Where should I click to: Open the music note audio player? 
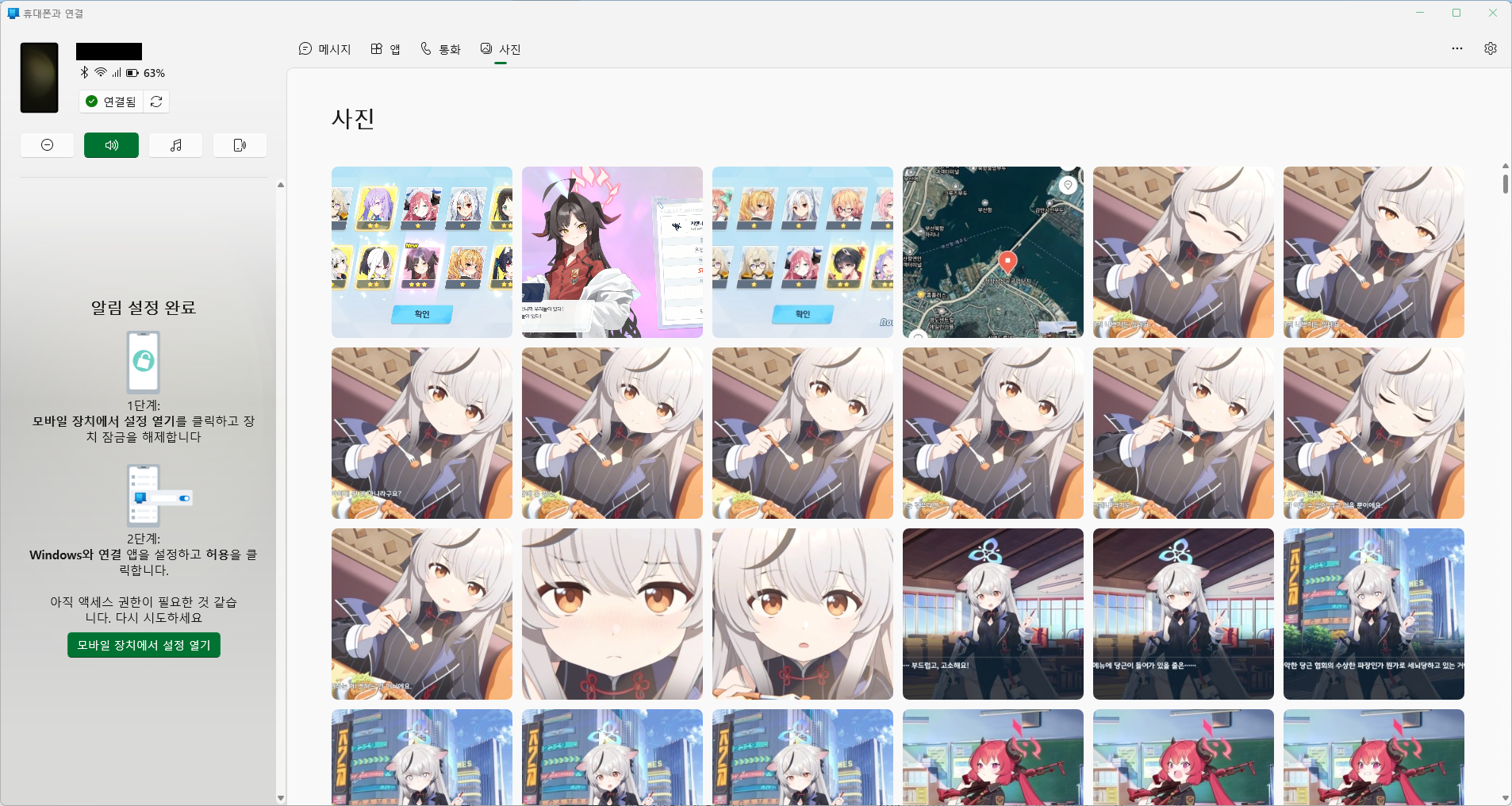tap(175, 145)
